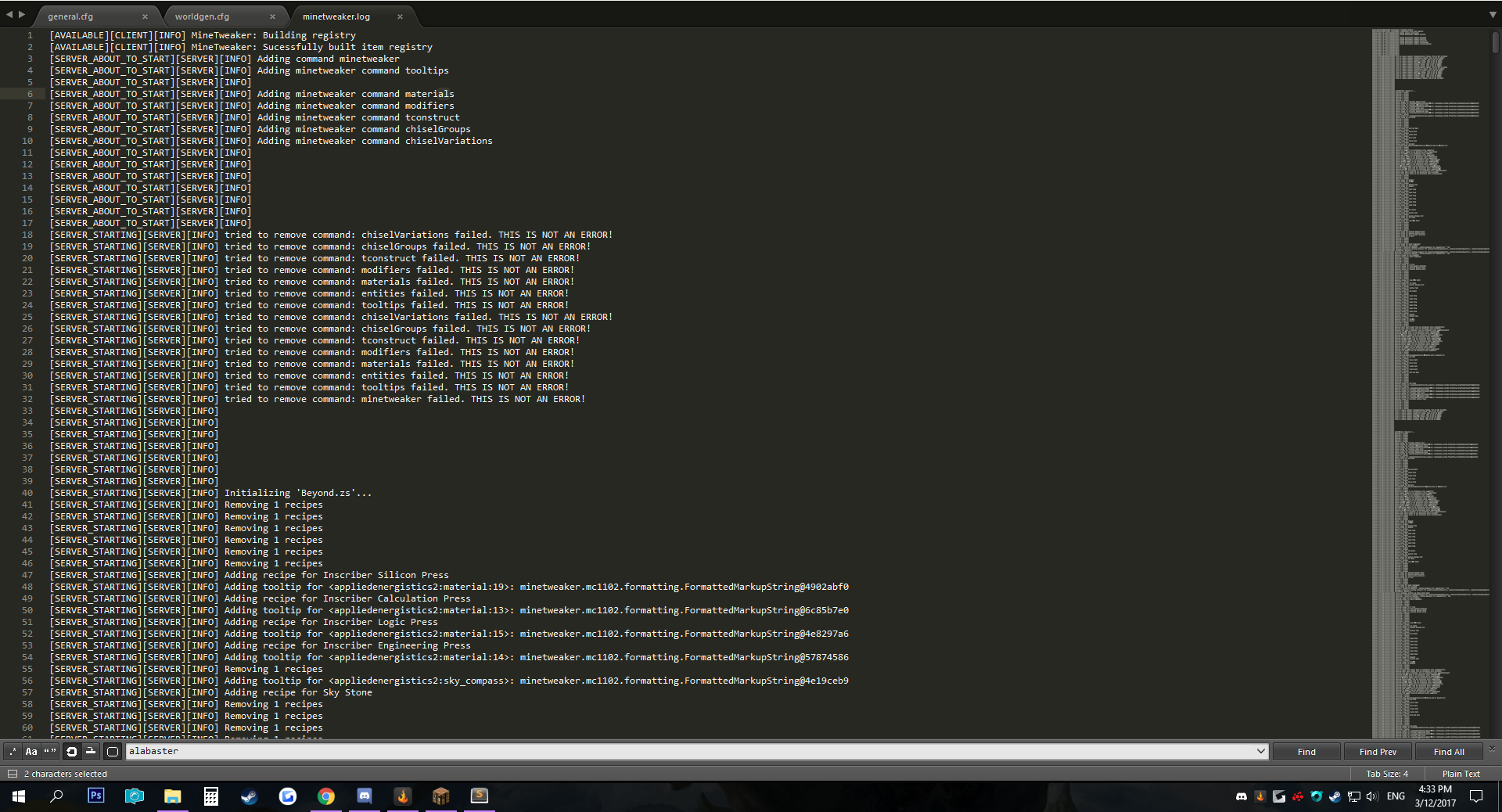Viewport: 1502px width, 812px height.
Task: Open the Plain Text syntax selector
Action: [1461, 774]
